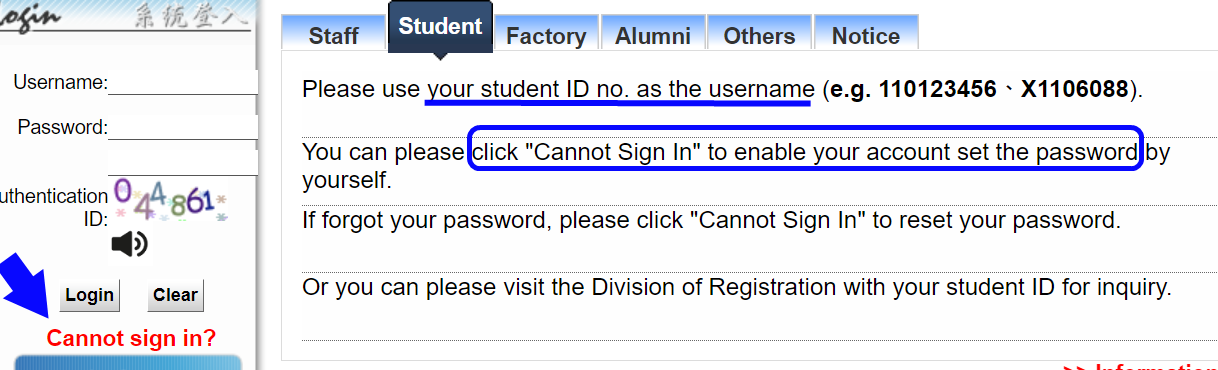Go to the Others tab
Image resolution: width=1218 pixels, height=370 pixels.
pos(759,36)
